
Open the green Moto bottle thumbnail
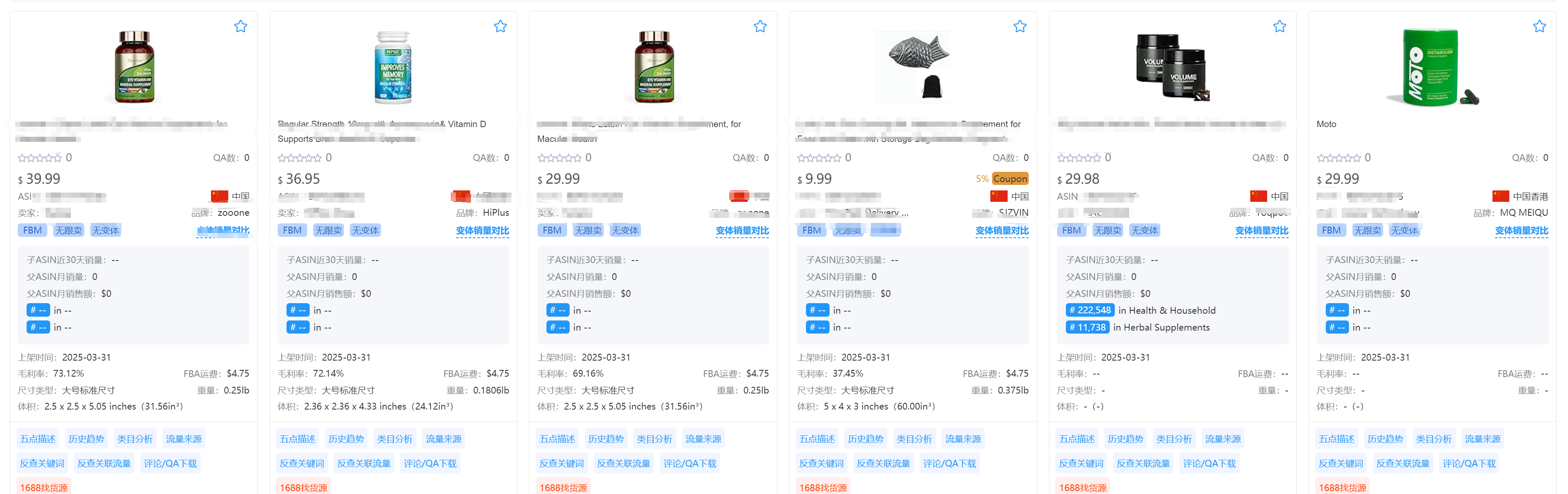click(x=1432, y=67)
